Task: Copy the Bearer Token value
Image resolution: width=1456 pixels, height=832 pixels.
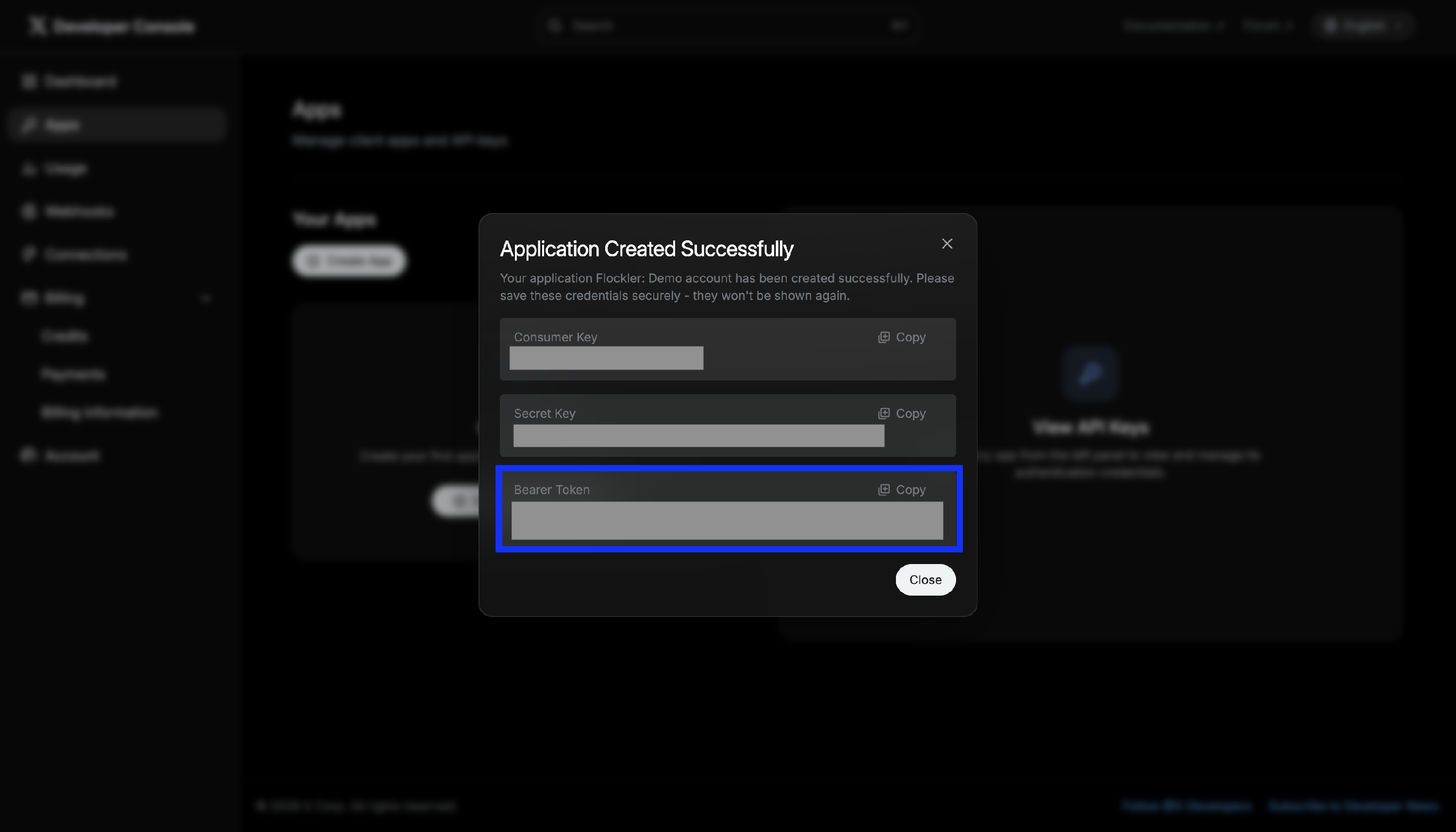Action: 902,490
